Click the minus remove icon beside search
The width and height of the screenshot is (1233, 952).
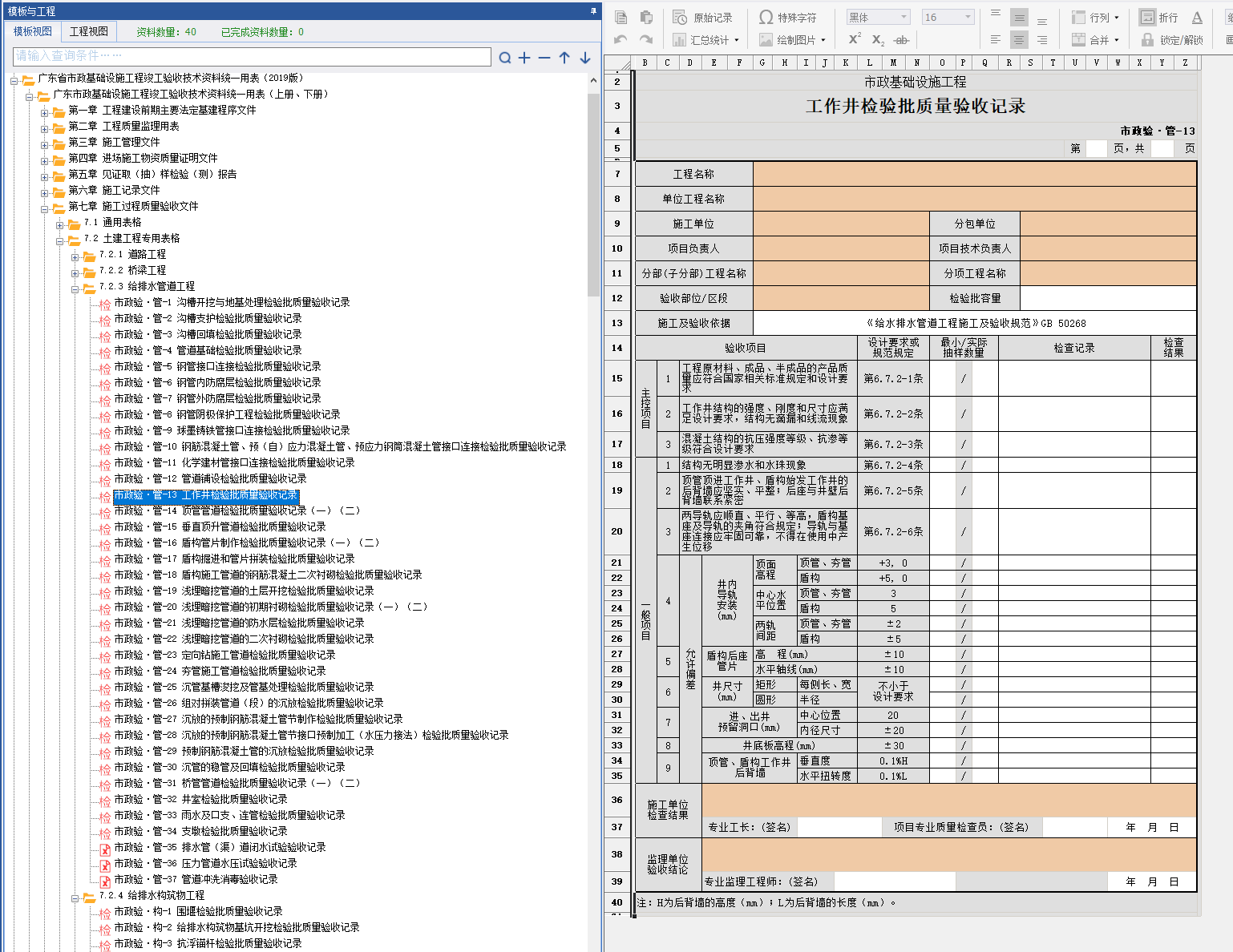point(544,58)
